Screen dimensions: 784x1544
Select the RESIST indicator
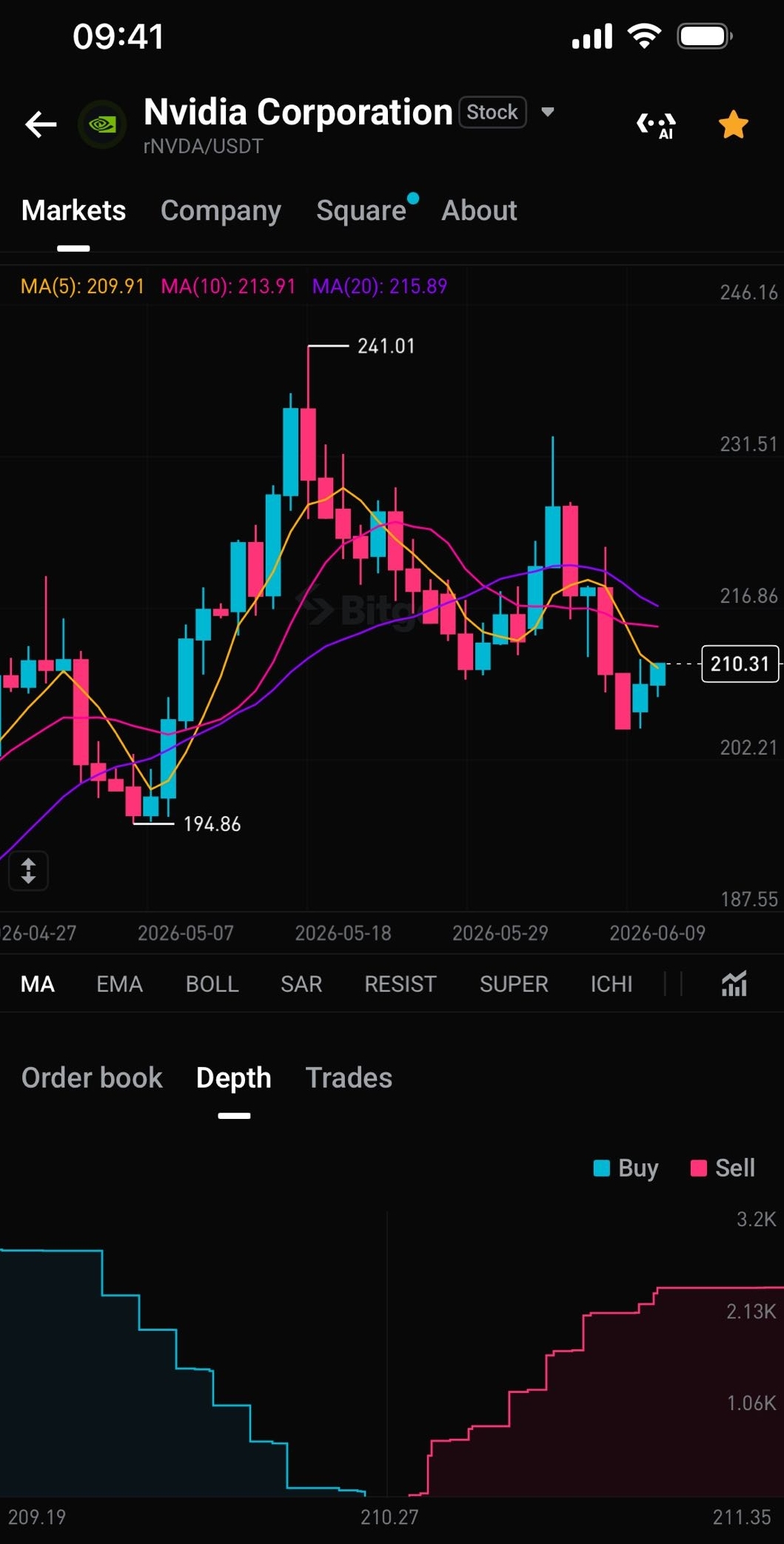401,984
